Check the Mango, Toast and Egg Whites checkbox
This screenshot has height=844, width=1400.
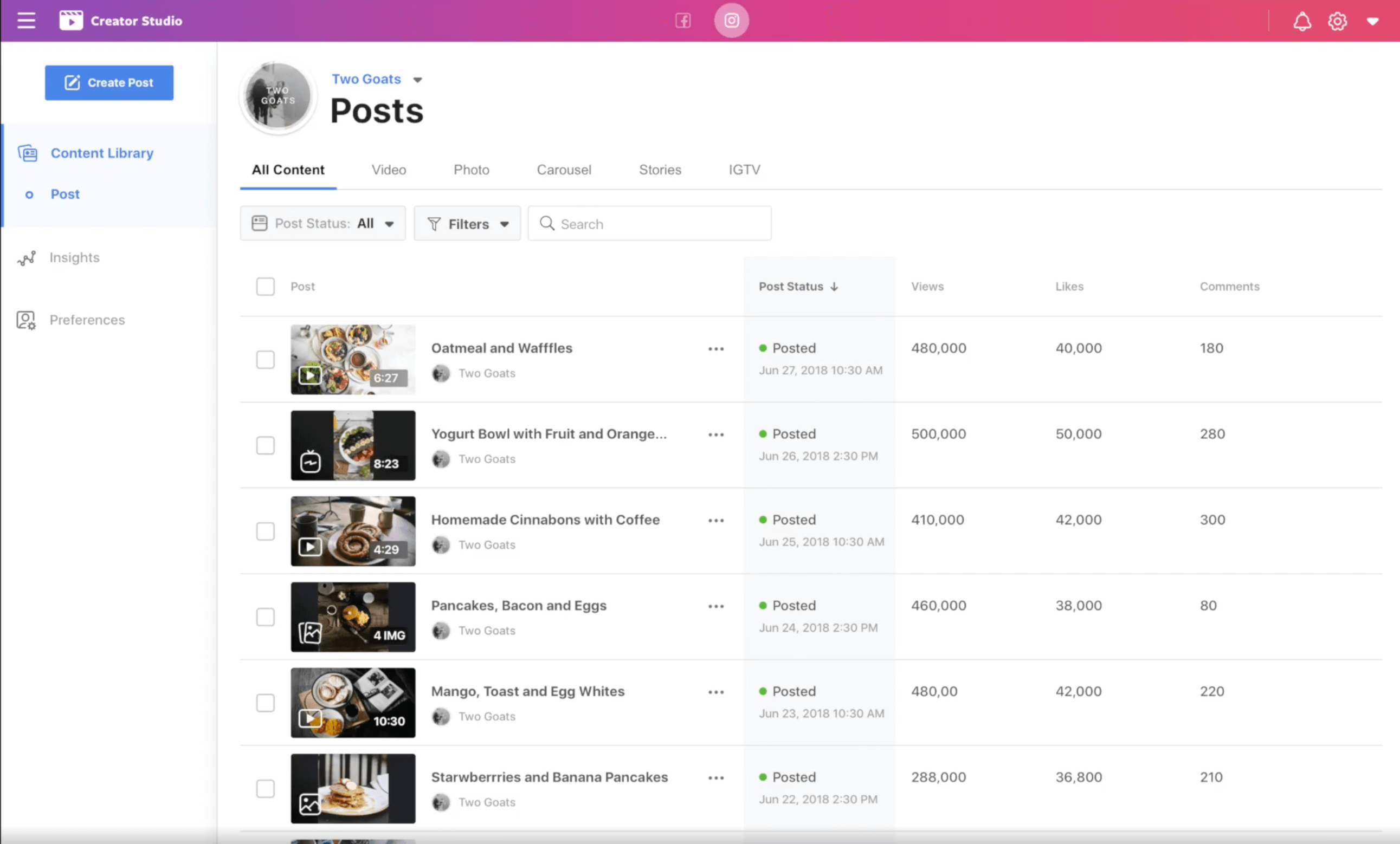point(266,703)
